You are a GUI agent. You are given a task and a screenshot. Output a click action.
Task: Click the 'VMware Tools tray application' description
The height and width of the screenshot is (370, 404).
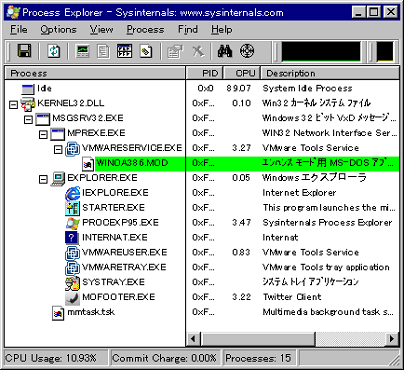326,268
